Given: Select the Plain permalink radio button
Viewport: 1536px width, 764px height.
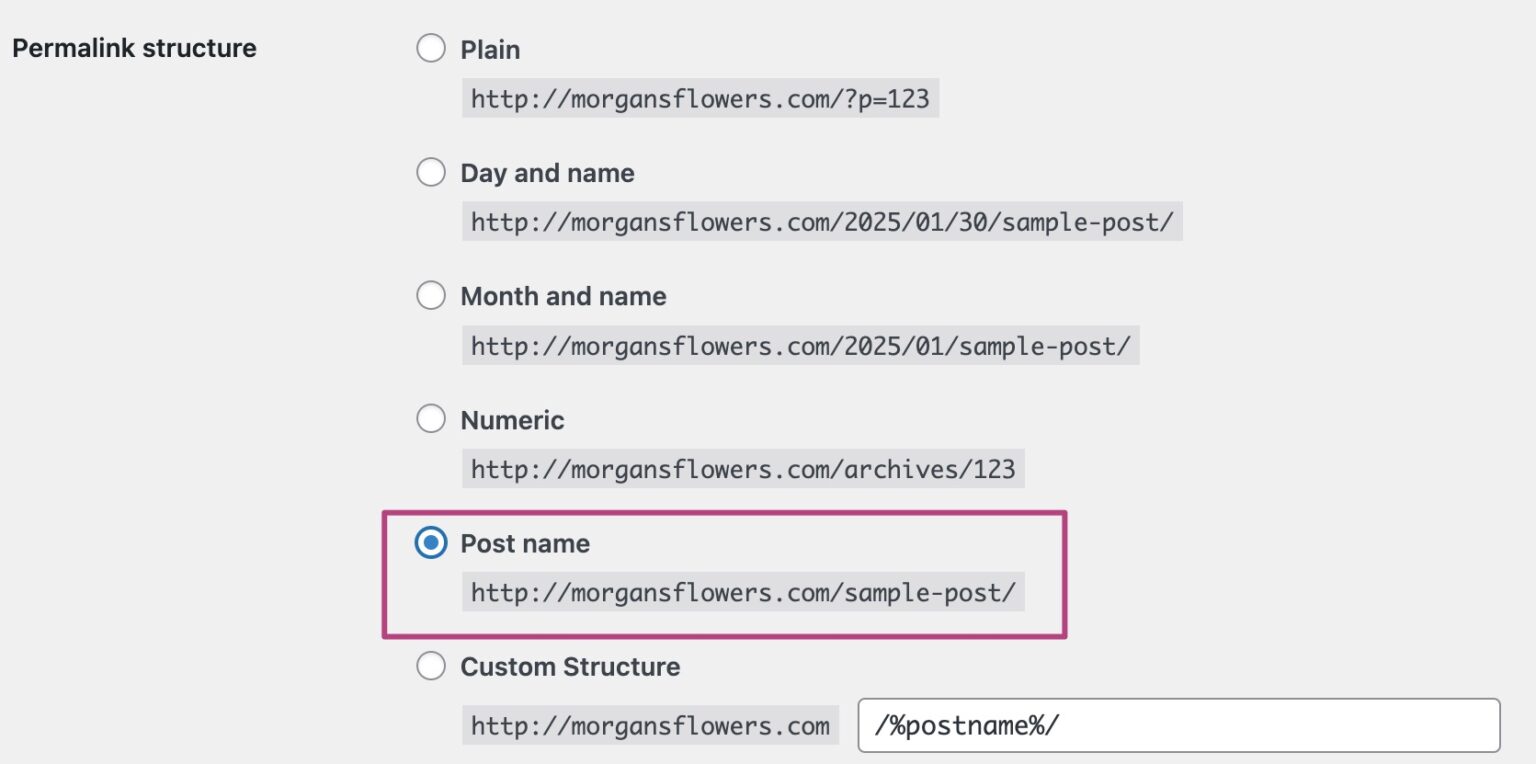Looking at the screenshot, I should 431,47.
